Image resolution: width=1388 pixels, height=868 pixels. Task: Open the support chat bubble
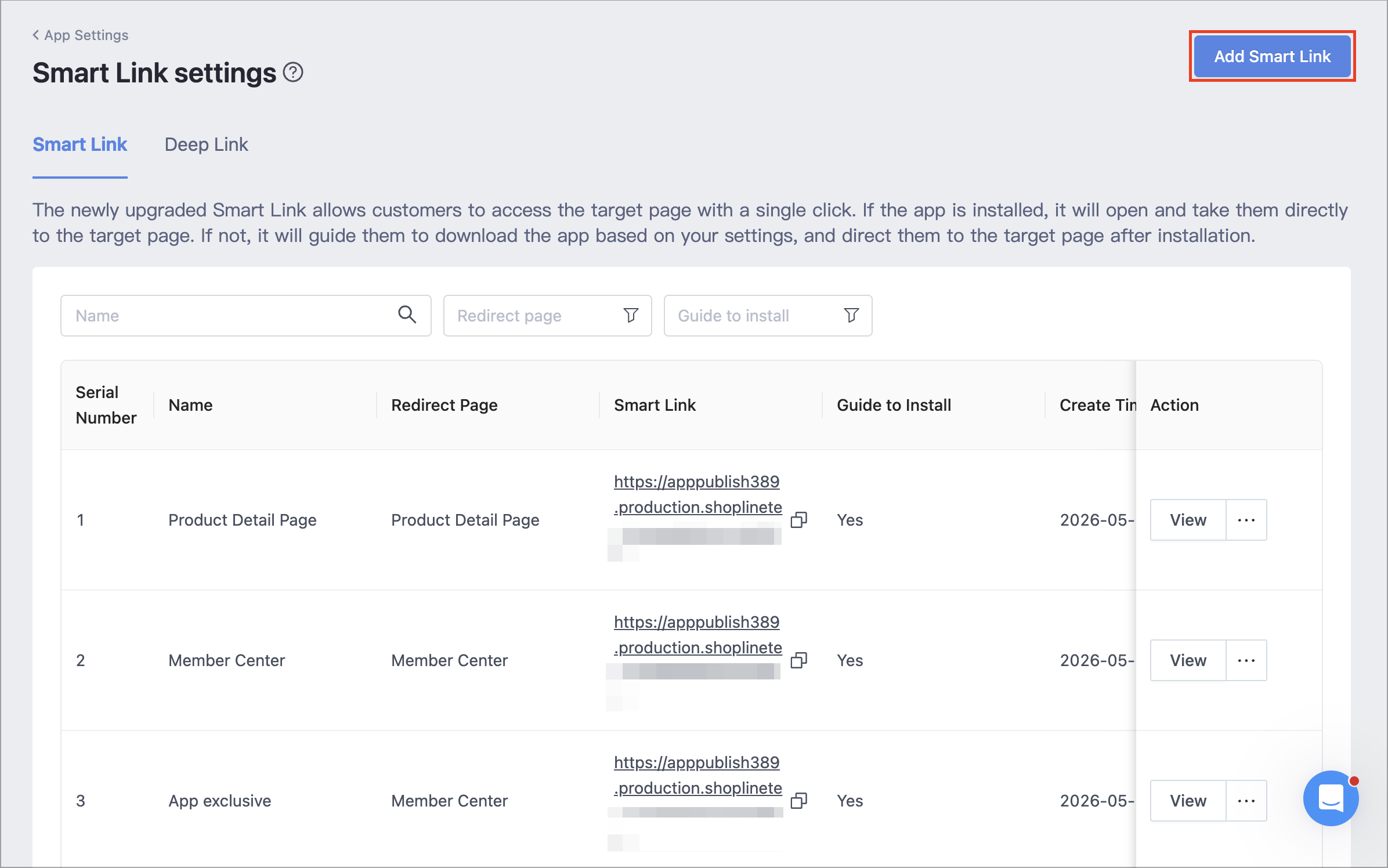[1331, 798]
